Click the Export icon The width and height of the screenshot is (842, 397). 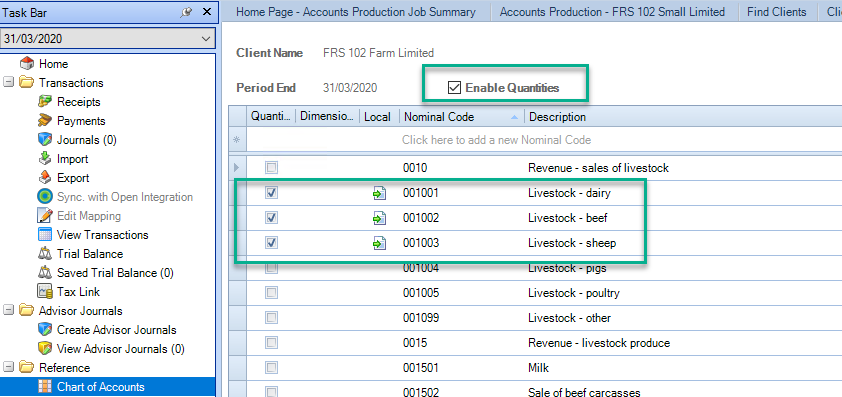click(45, 178)
